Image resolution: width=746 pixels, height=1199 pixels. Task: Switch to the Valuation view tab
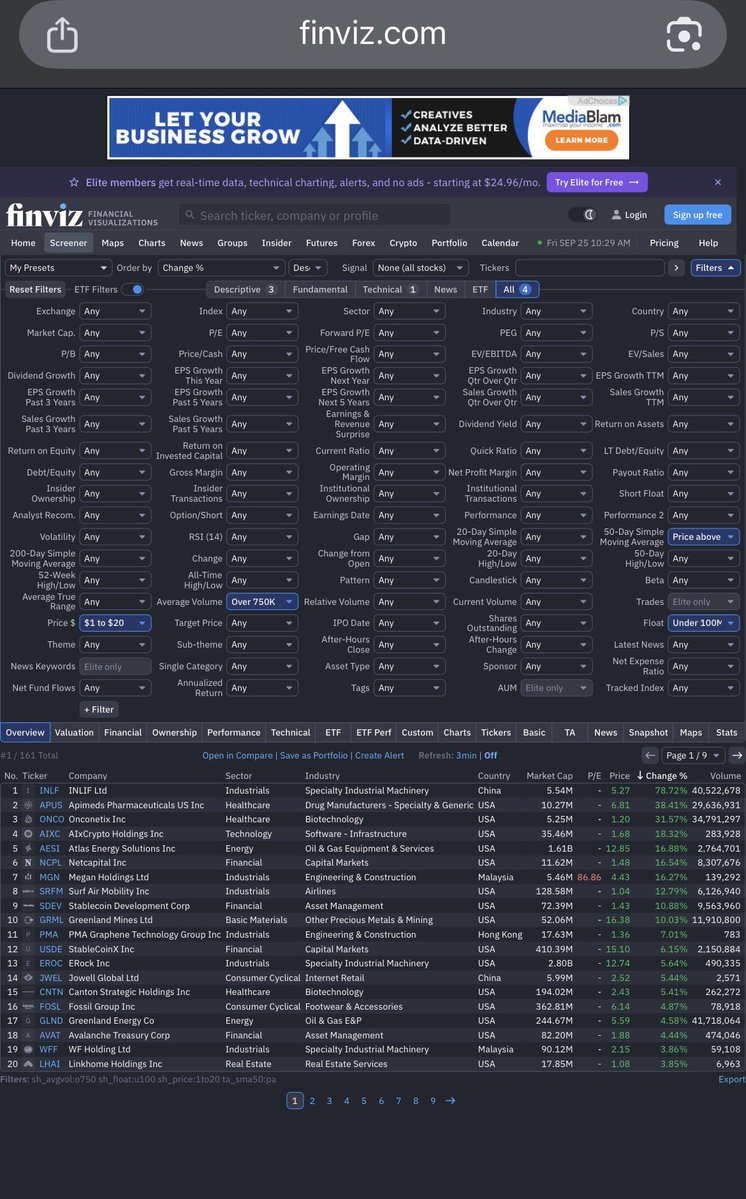tap(74, 733)
